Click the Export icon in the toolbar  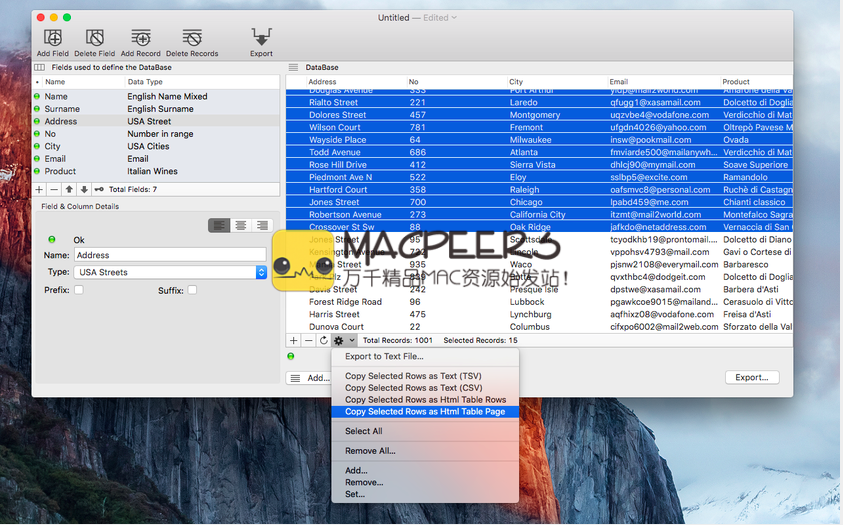pyautogui.click(x=261, y=39)
